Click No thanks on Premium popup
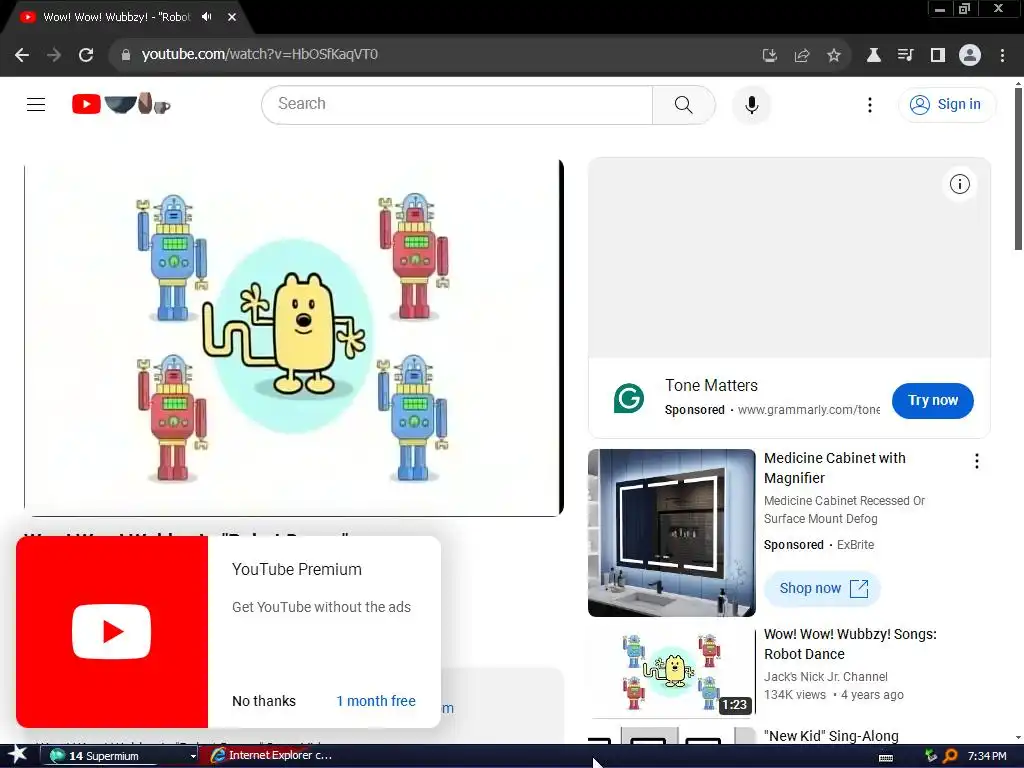 point(264,701)
